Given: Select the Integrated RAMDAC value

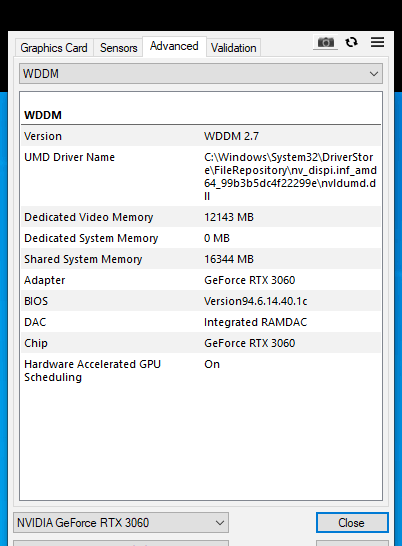Looking at the screenshot, I should click(x=255, y=322).
